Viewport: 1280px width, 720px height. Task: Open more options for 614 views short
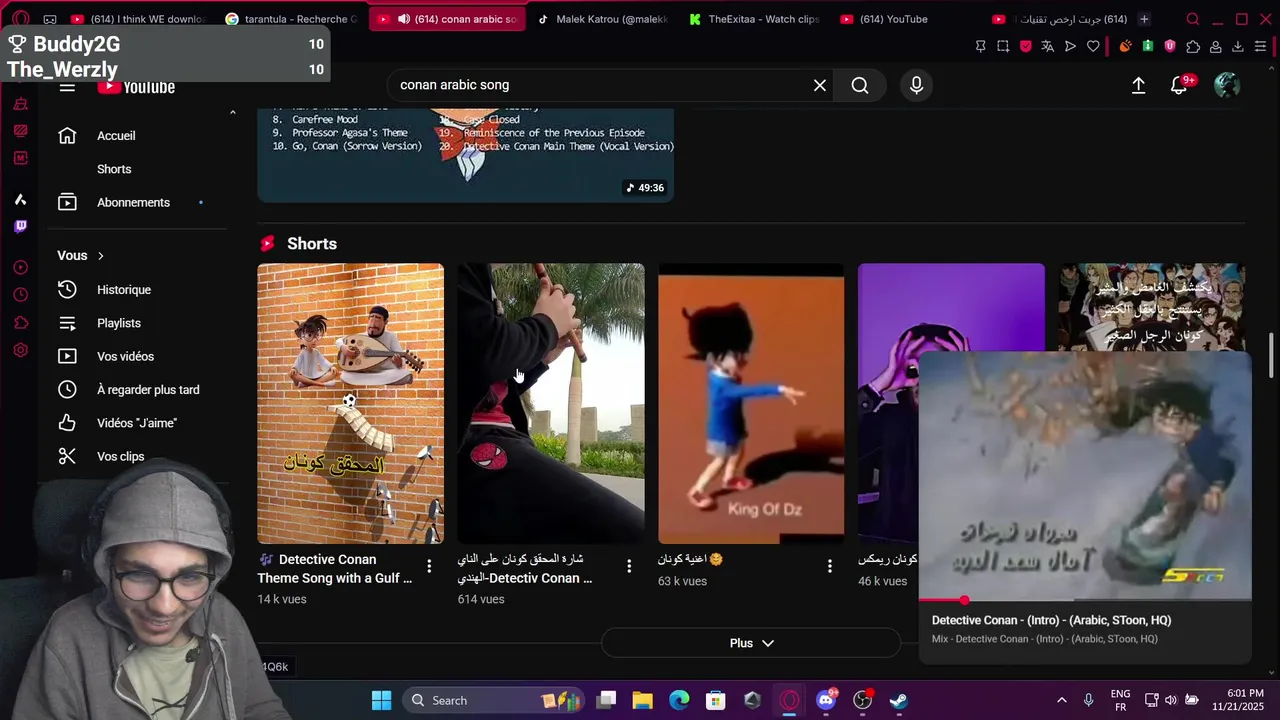click(x=629, y=566)
